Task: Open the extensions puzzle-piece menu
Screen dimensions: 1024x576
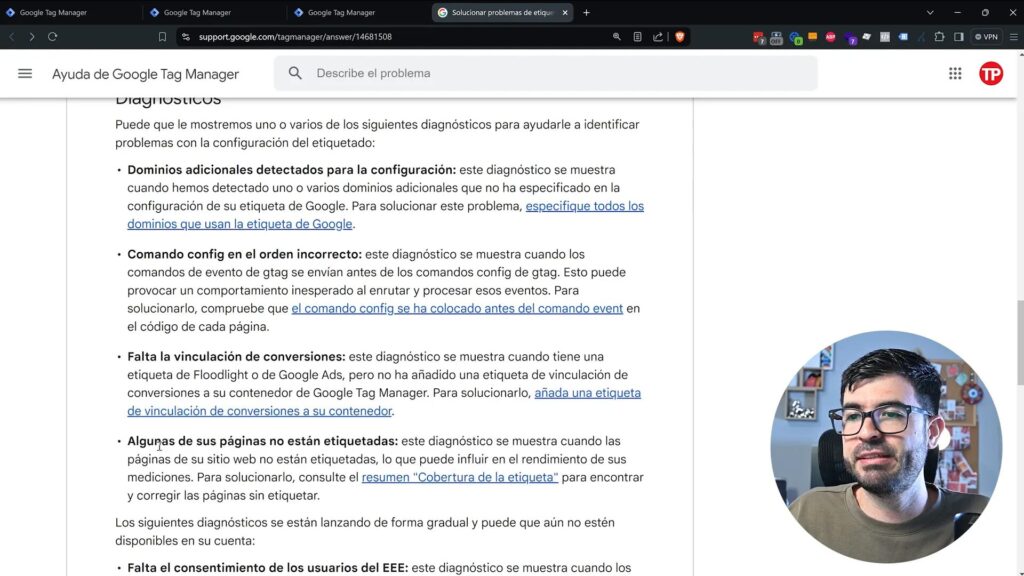Action: tap(939, 37)
